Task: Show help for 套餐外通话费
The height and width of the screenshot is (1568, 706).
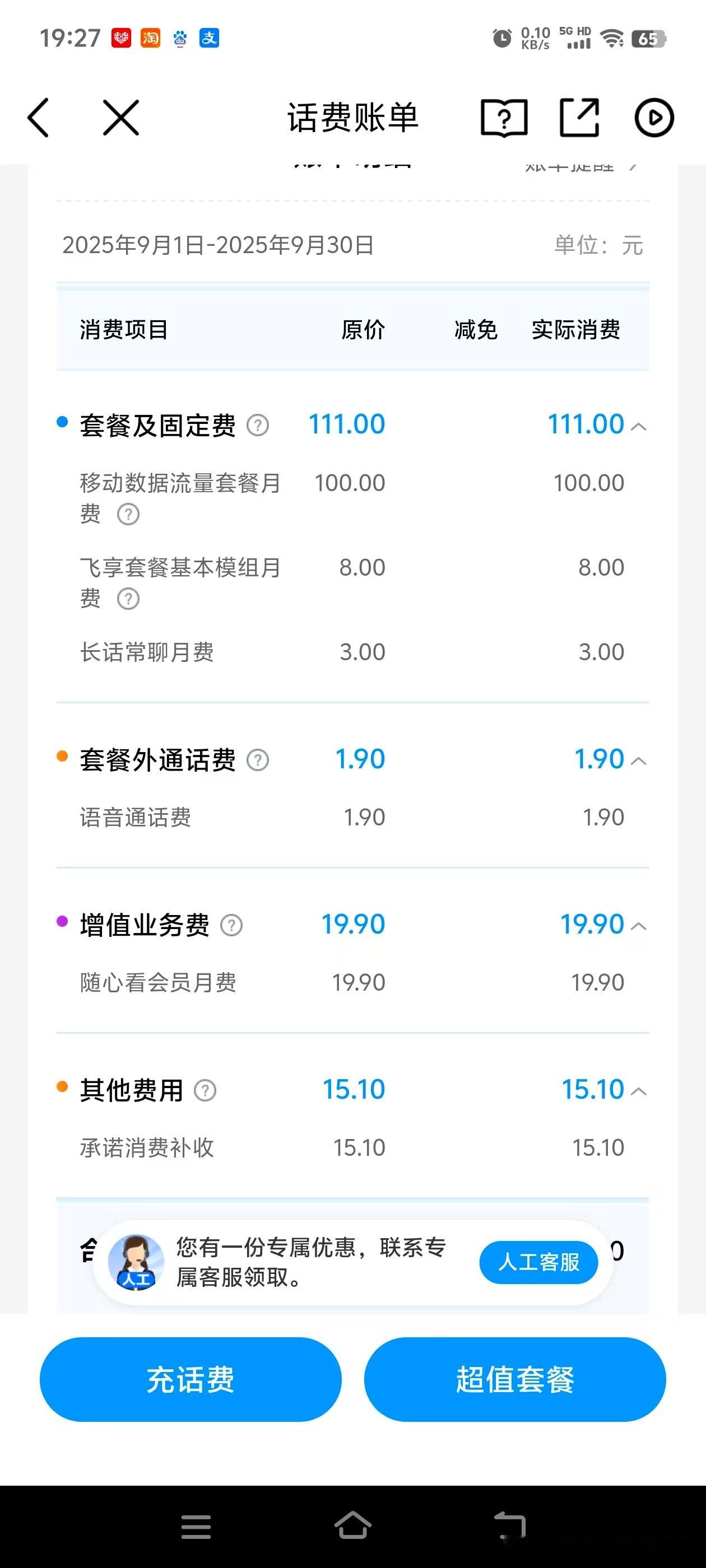Action: click(x=258, y=760)
